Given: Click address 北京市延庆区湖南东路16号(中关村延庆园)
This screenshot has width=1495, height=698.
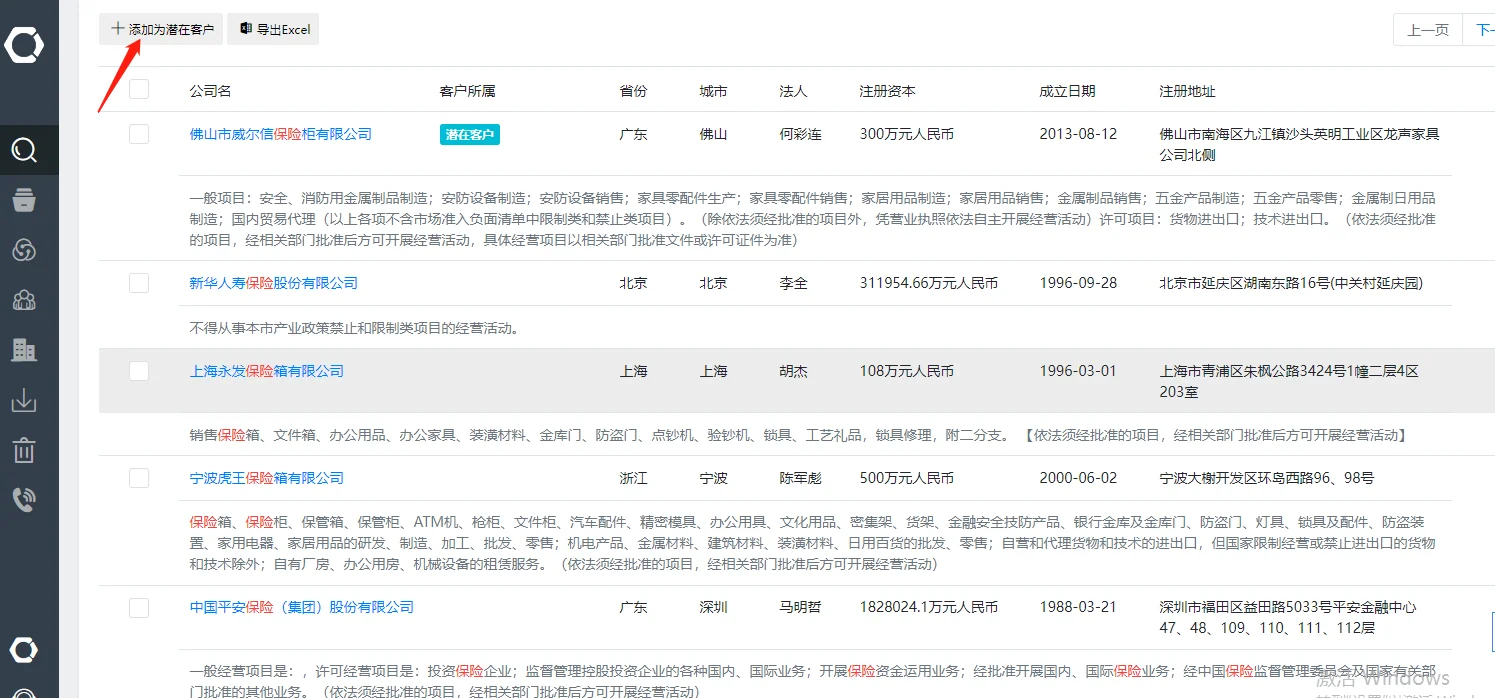Looking at the screenshot, I should 1291,283.
